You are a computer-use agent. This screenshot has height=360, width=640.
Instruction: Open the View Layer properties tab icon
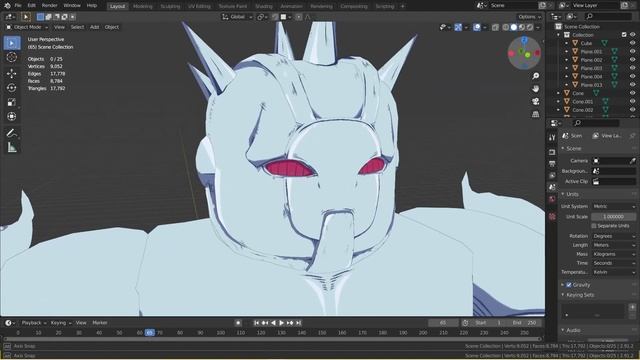pyautogui.click(x=552, y=176)
